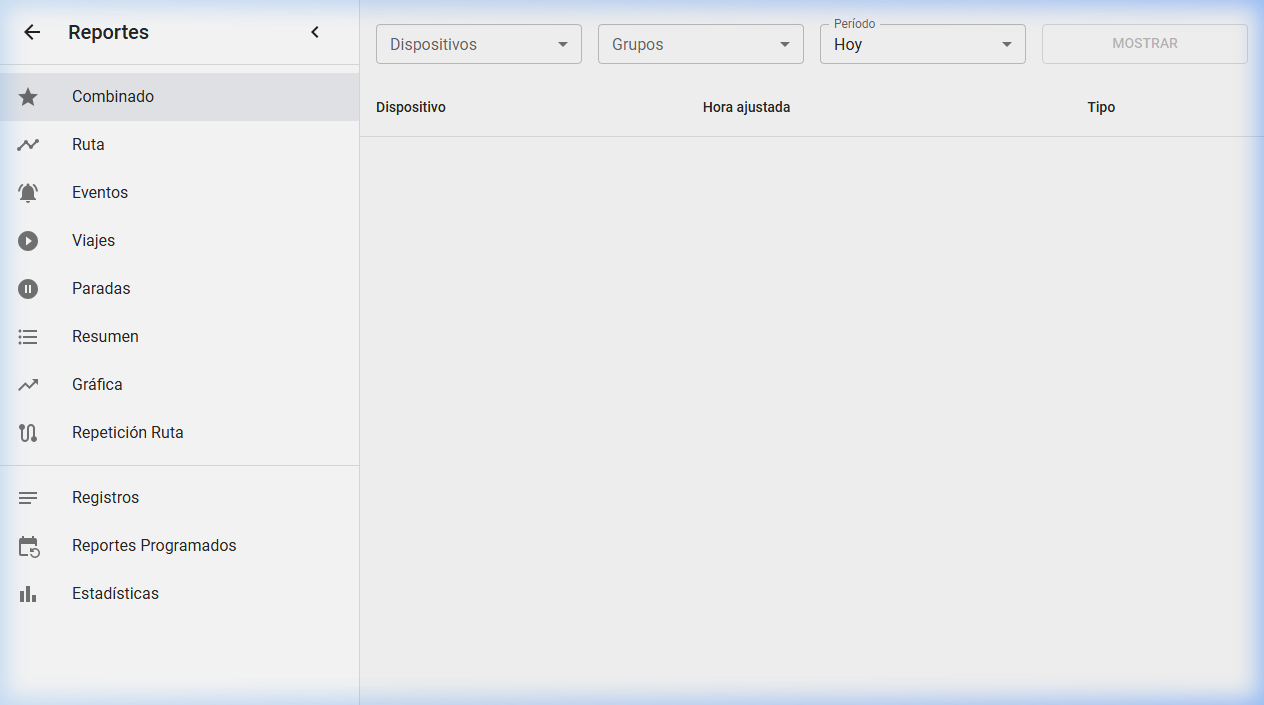Click the Estadísticas bar chart icon
1264x705 pixels.
(28, 594)
